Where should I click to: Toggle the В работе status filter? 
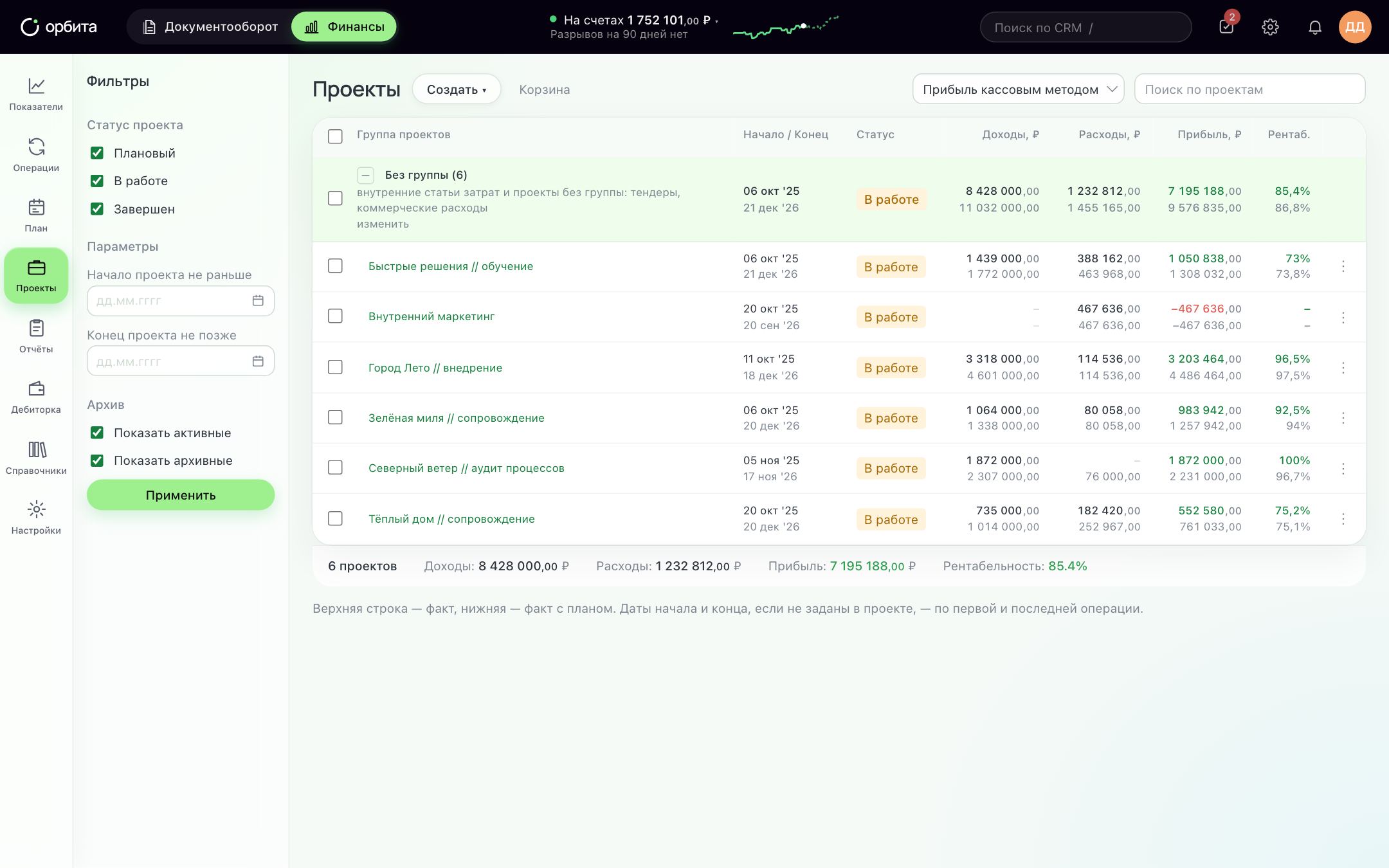pos(97,181)
